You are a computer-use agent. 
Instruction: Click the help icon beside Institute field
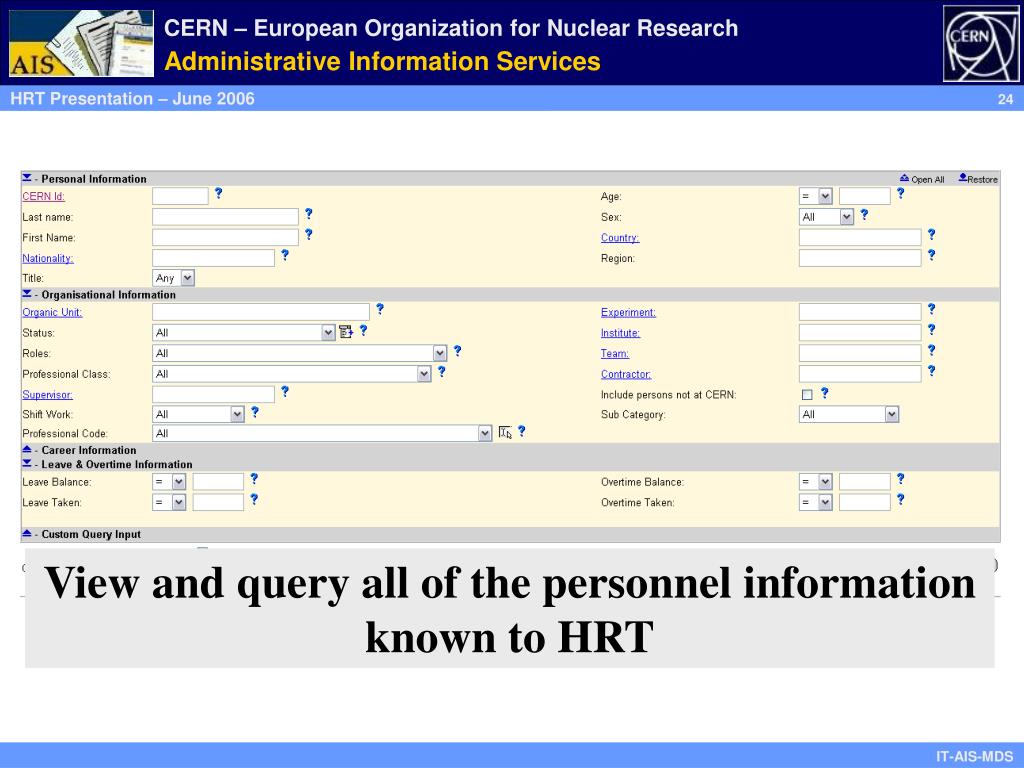pos(931,330)
